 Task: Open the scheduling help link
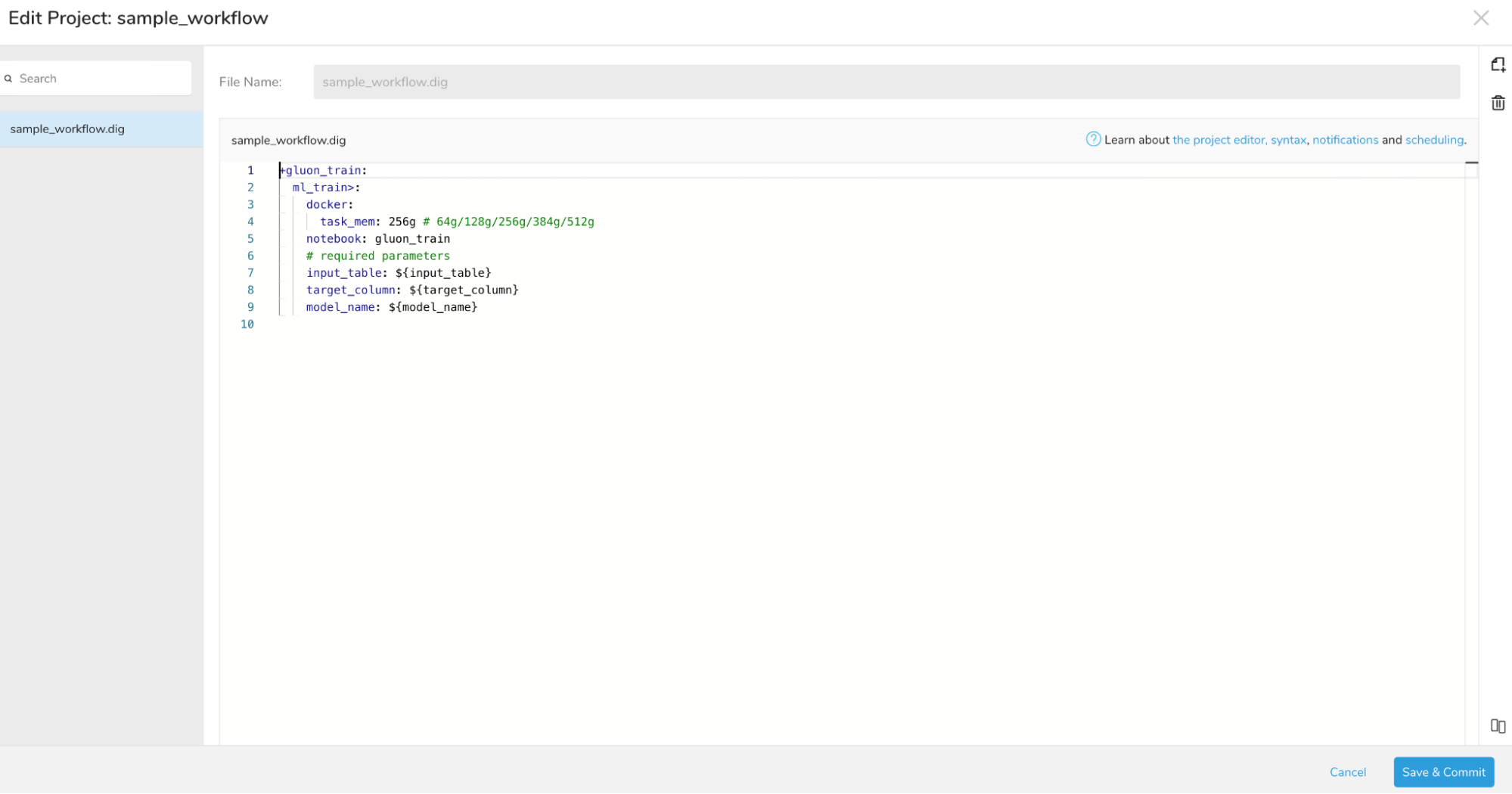pos(1434,140)
